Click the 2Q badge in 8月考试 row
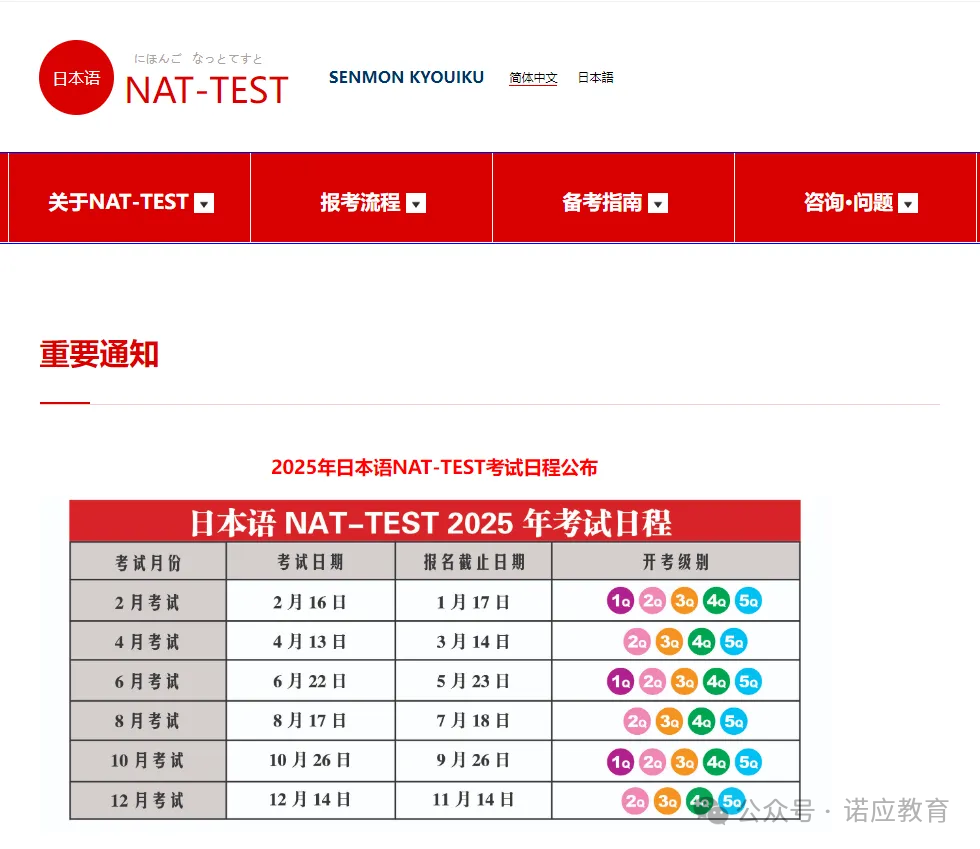This screenshot has width=980, height=849. [x=637, y=721]
